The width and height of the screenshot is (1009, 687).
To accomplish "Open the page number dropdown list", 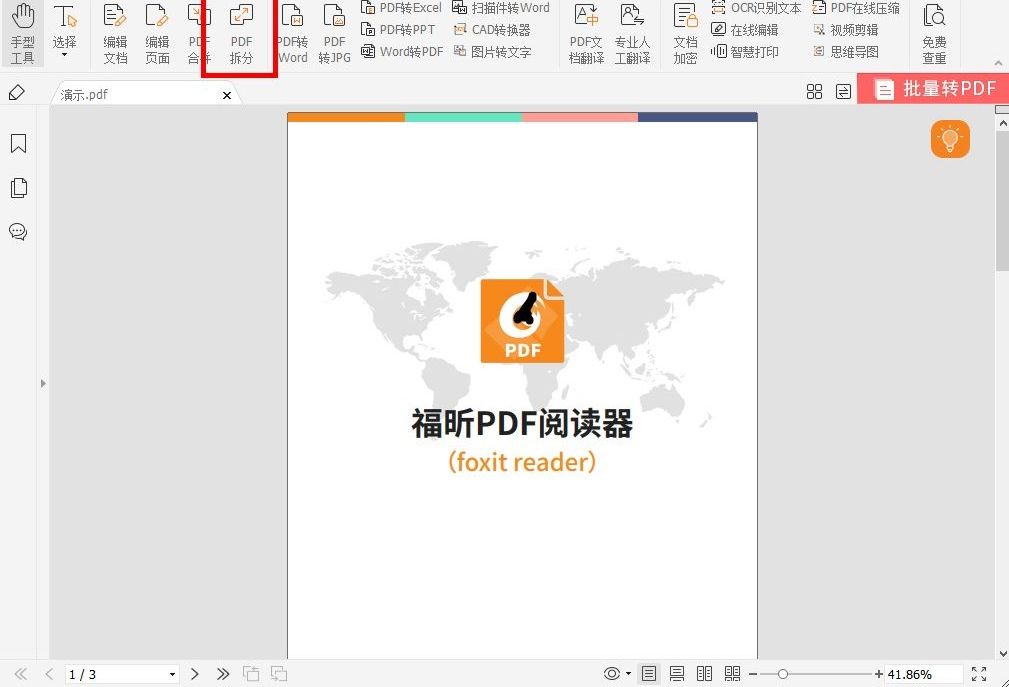I will click(170, 673).
